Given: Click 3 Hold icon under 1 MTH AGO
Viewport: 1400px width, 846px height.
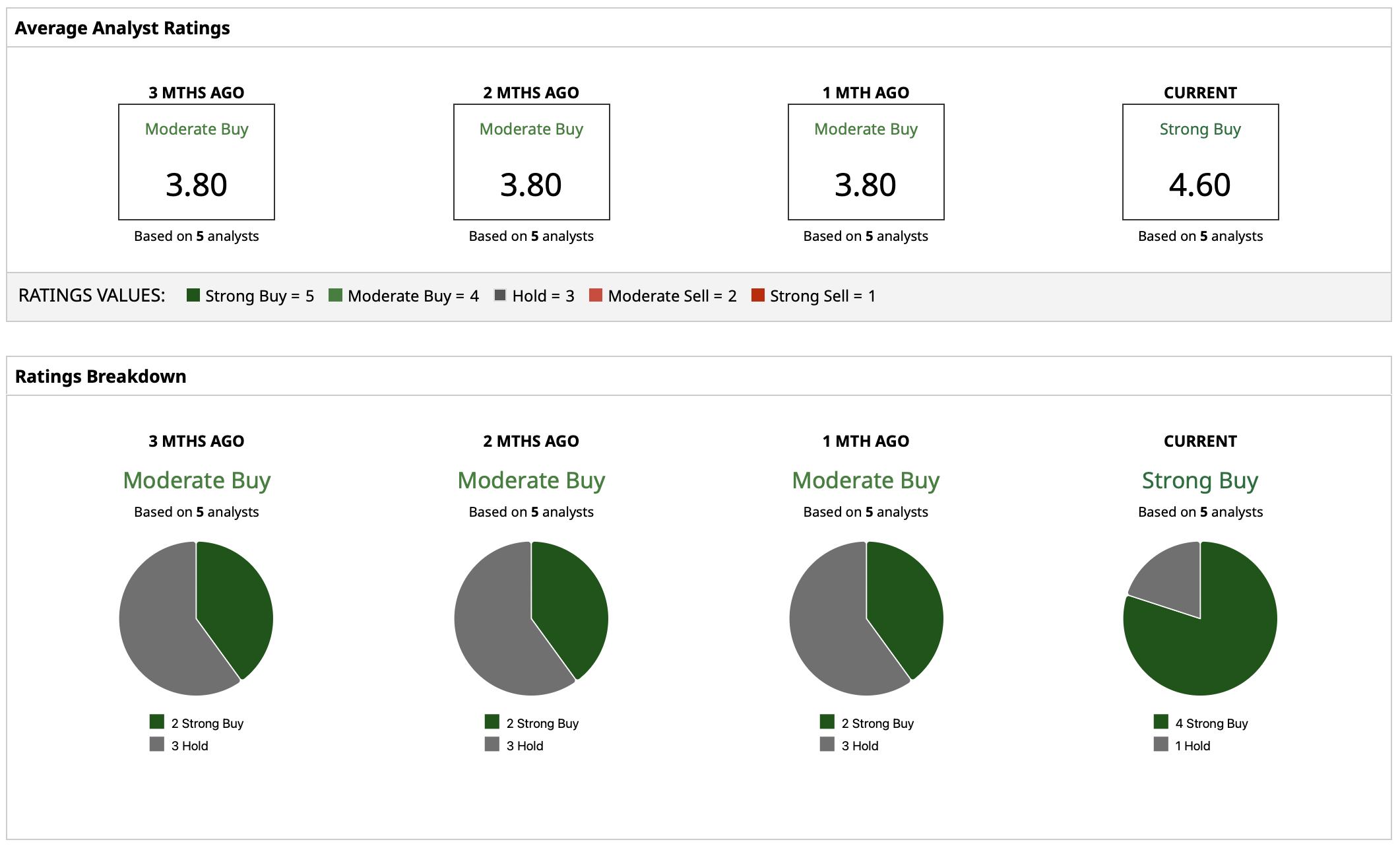Looking at the screenshot, I should [827, 744].
